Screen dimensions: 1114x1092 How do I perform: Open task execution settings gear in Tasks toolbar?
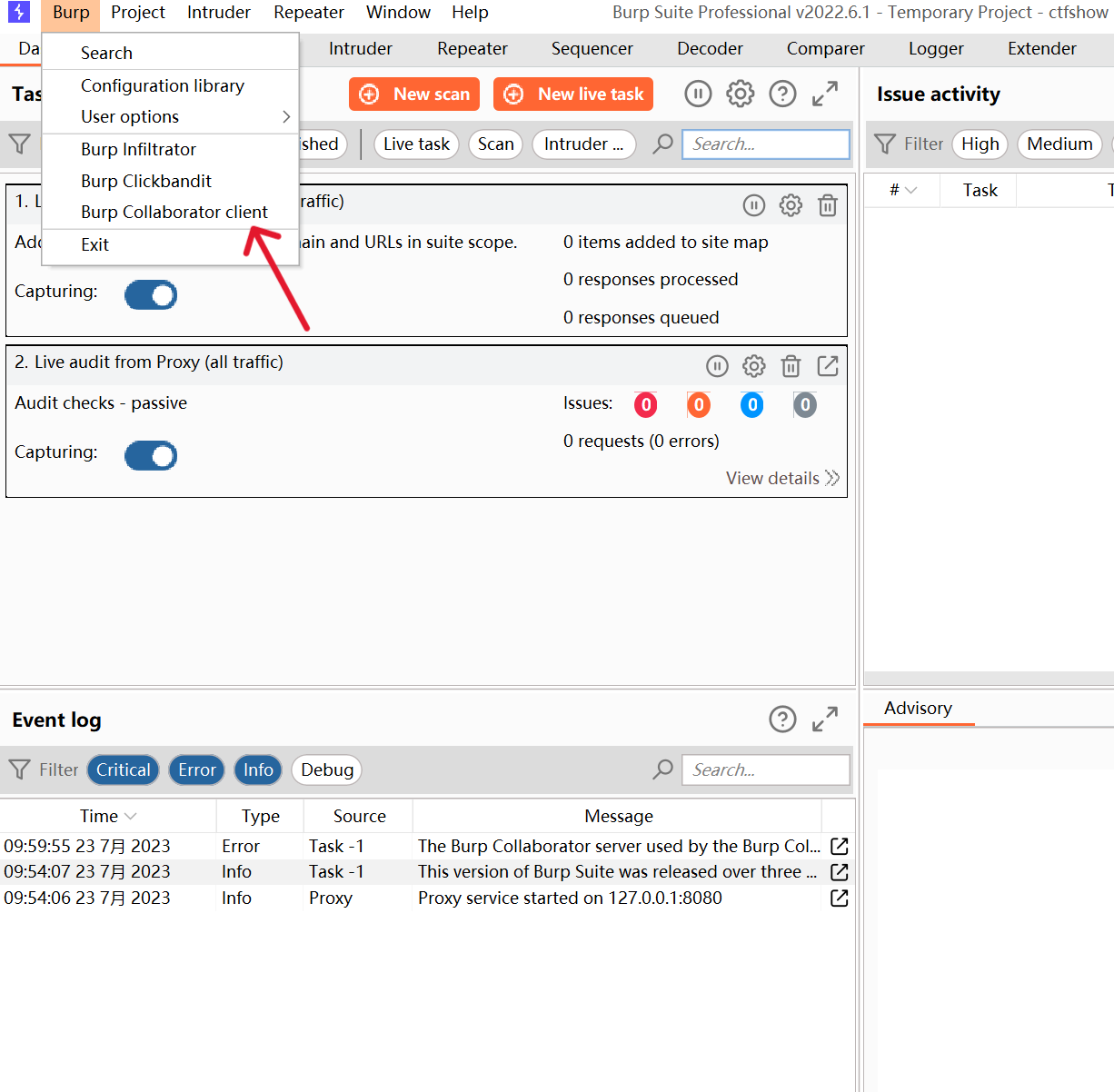(x=741, y=94)
